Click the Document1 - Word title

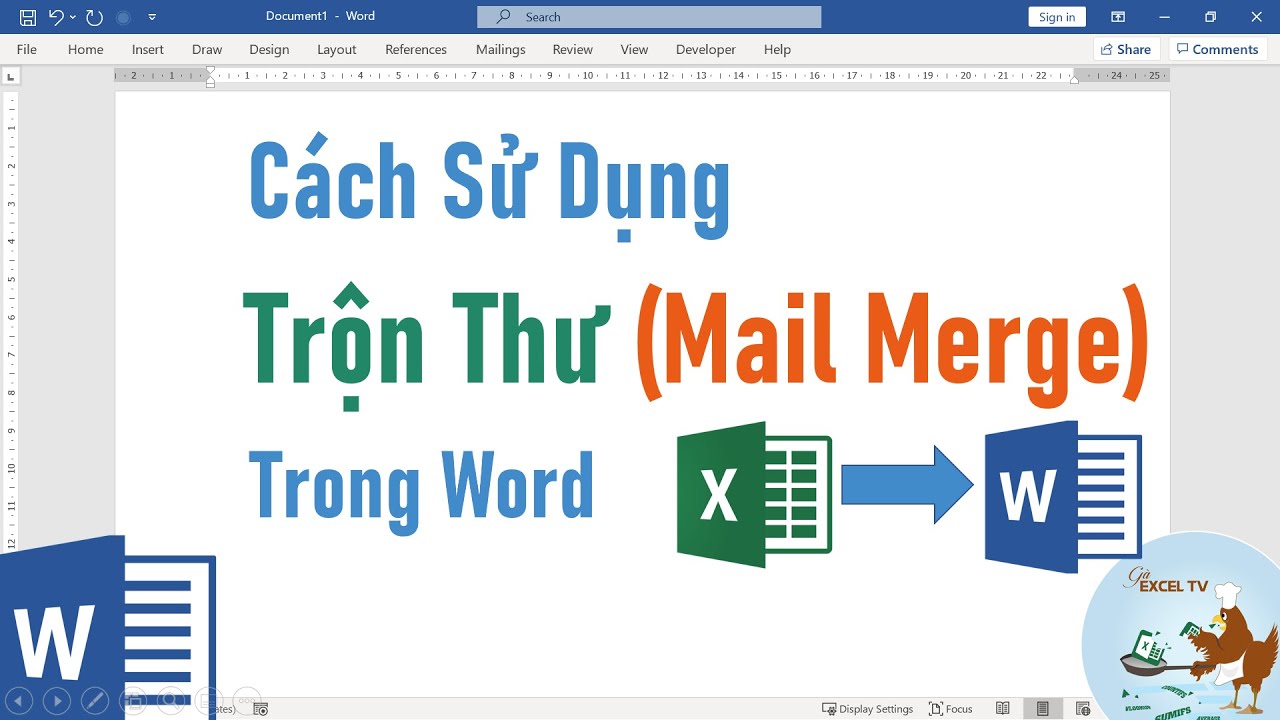[x=321, y=17]
